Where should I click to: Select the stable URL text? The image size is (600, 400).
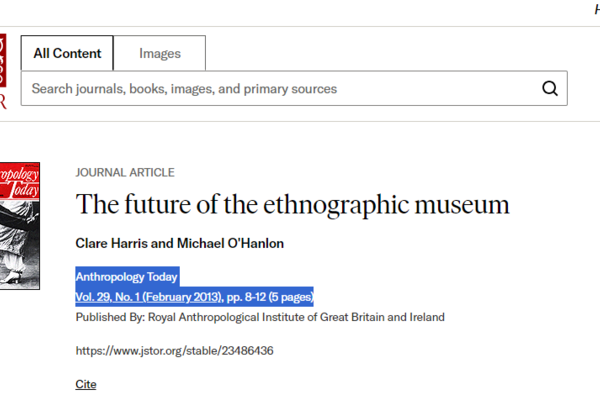174,351
